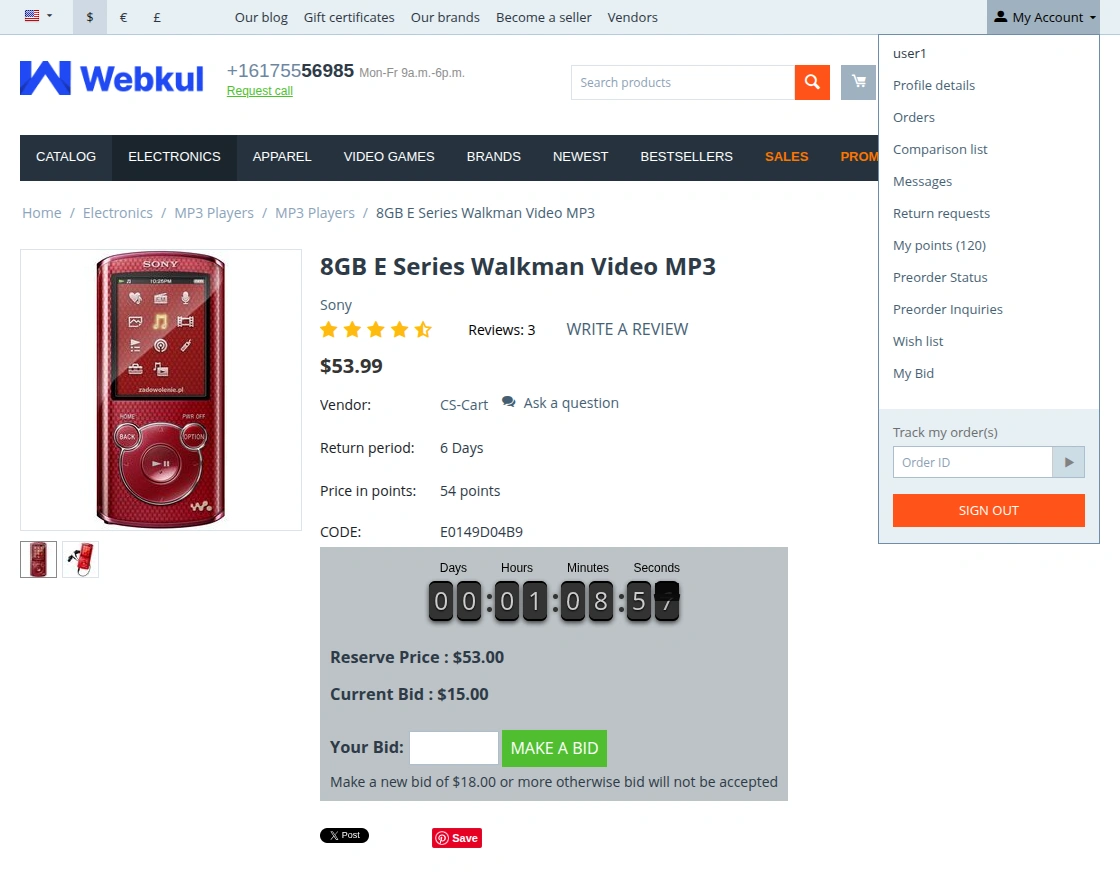Click the Ask a question chat icon
The height and width of the screenshot is (880, 1120).
(x=509, y=402)
